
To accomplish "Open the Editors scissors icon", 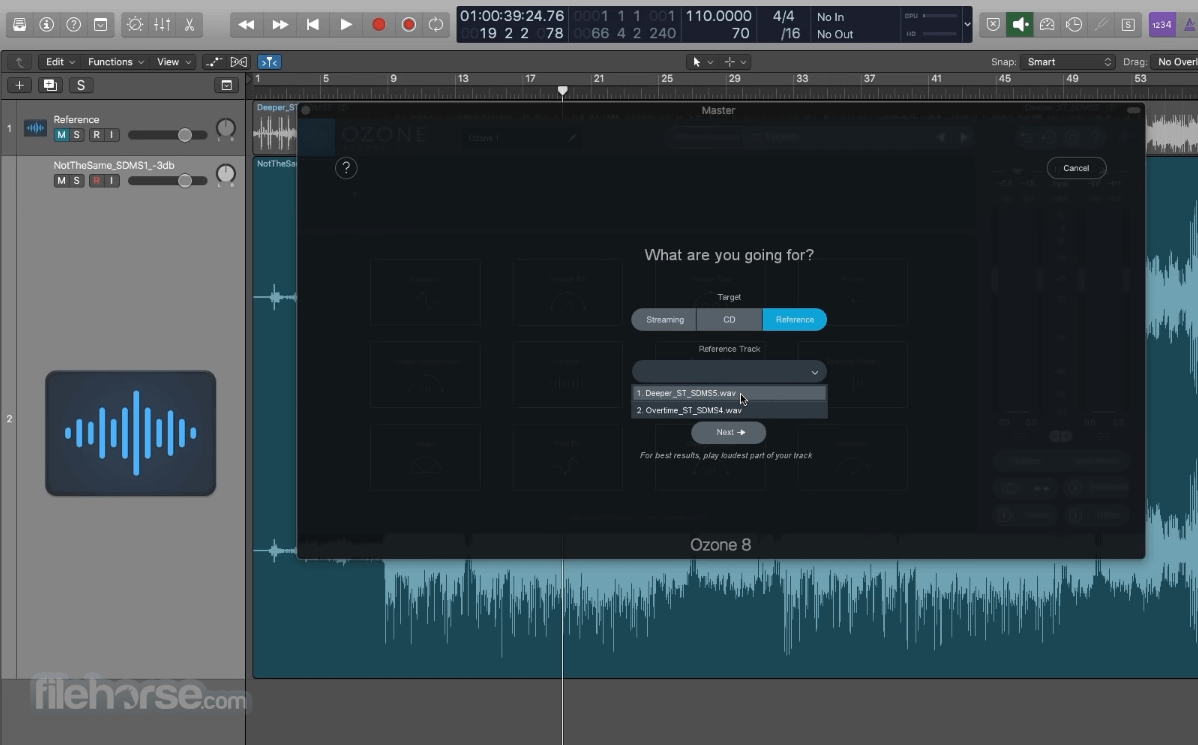I will 189,24.
